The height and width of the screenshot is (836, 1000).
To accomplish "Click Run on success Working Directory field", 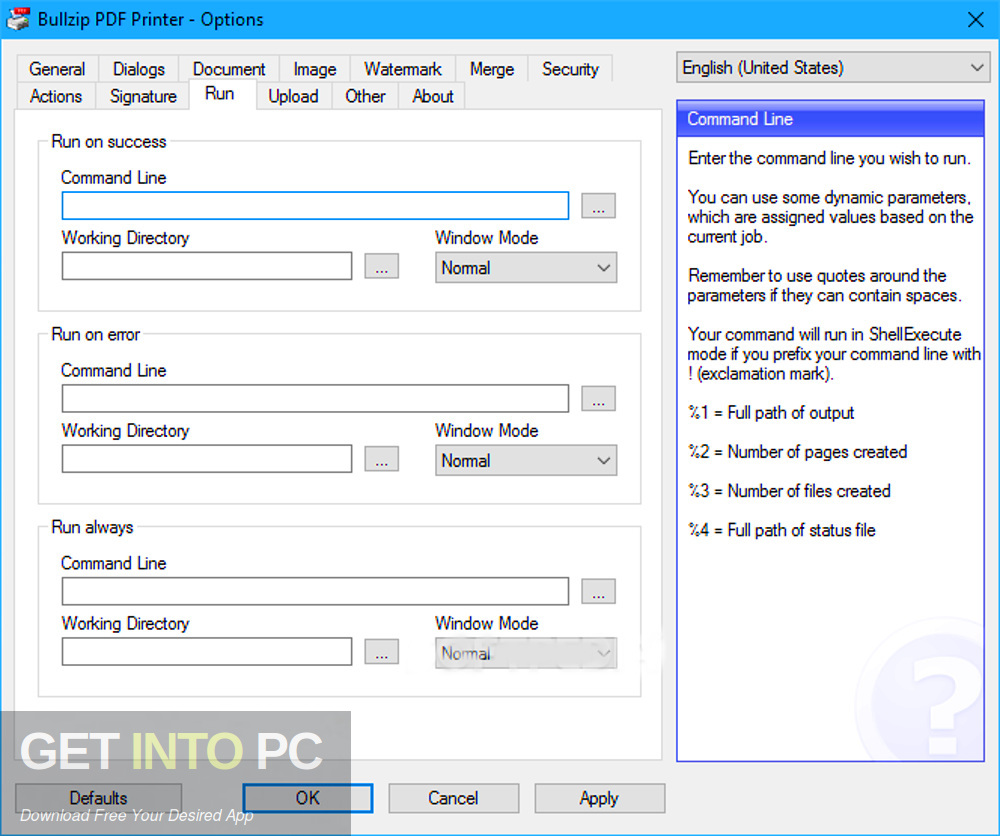I will [x=207, y=266].
